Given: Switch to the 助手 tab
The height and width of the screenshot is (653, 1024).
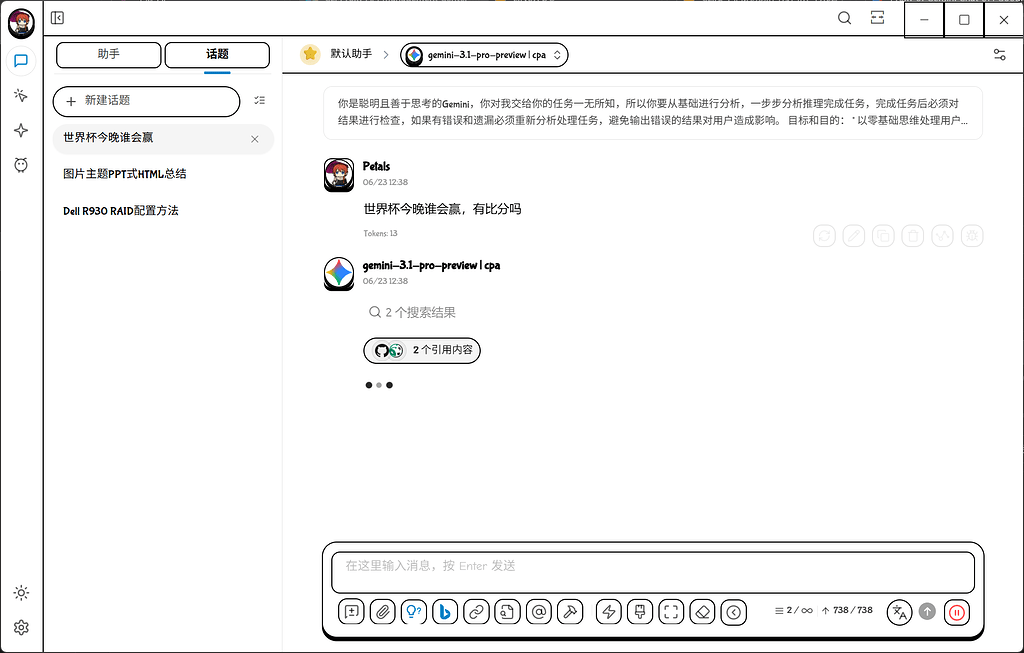Looking at the screenshot, I should 108,55.
